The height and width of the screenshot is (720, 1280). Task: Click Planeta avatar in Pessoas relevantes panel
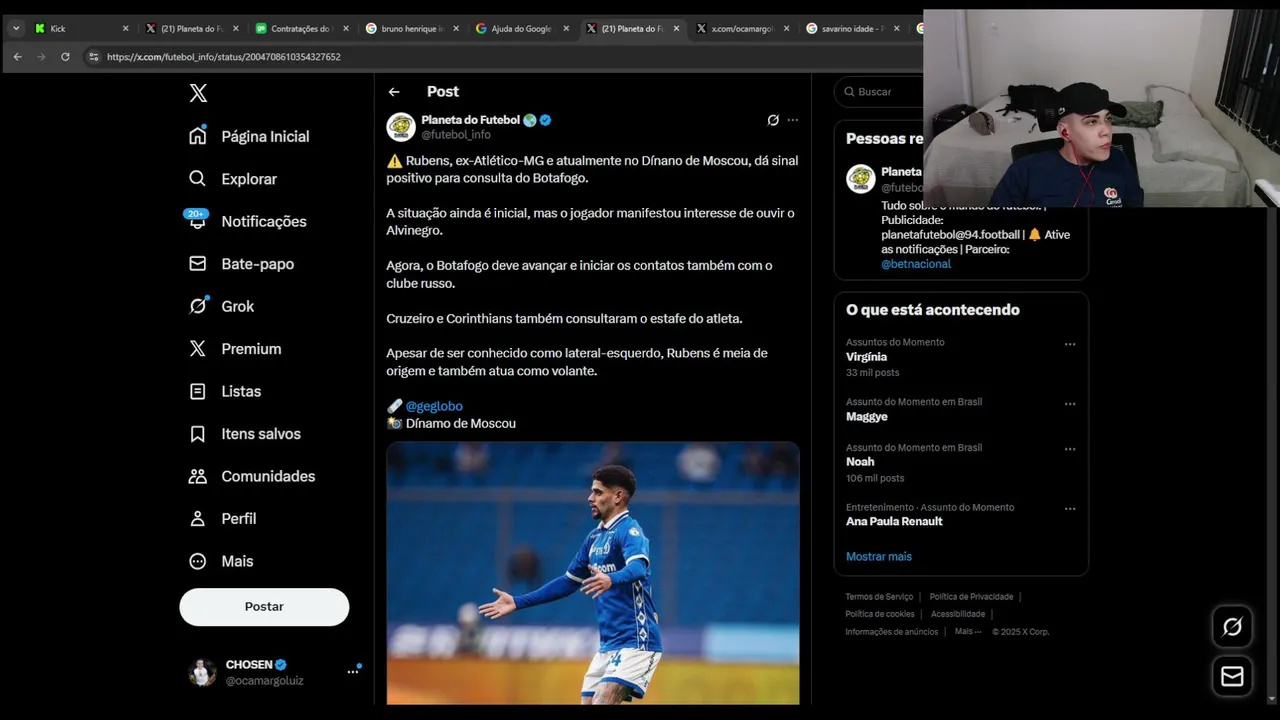pos(861,179)
